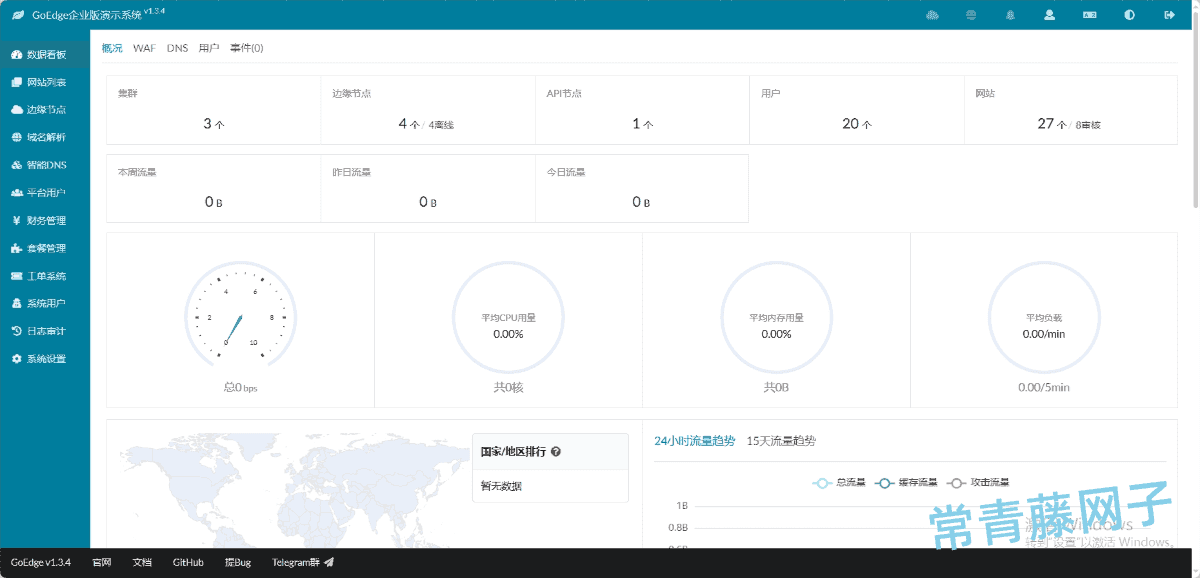Screen dimensions: 1200x578
Task: Click the 本周流量 0 B value
Action: pyautogui.click(x=213, y=202)
